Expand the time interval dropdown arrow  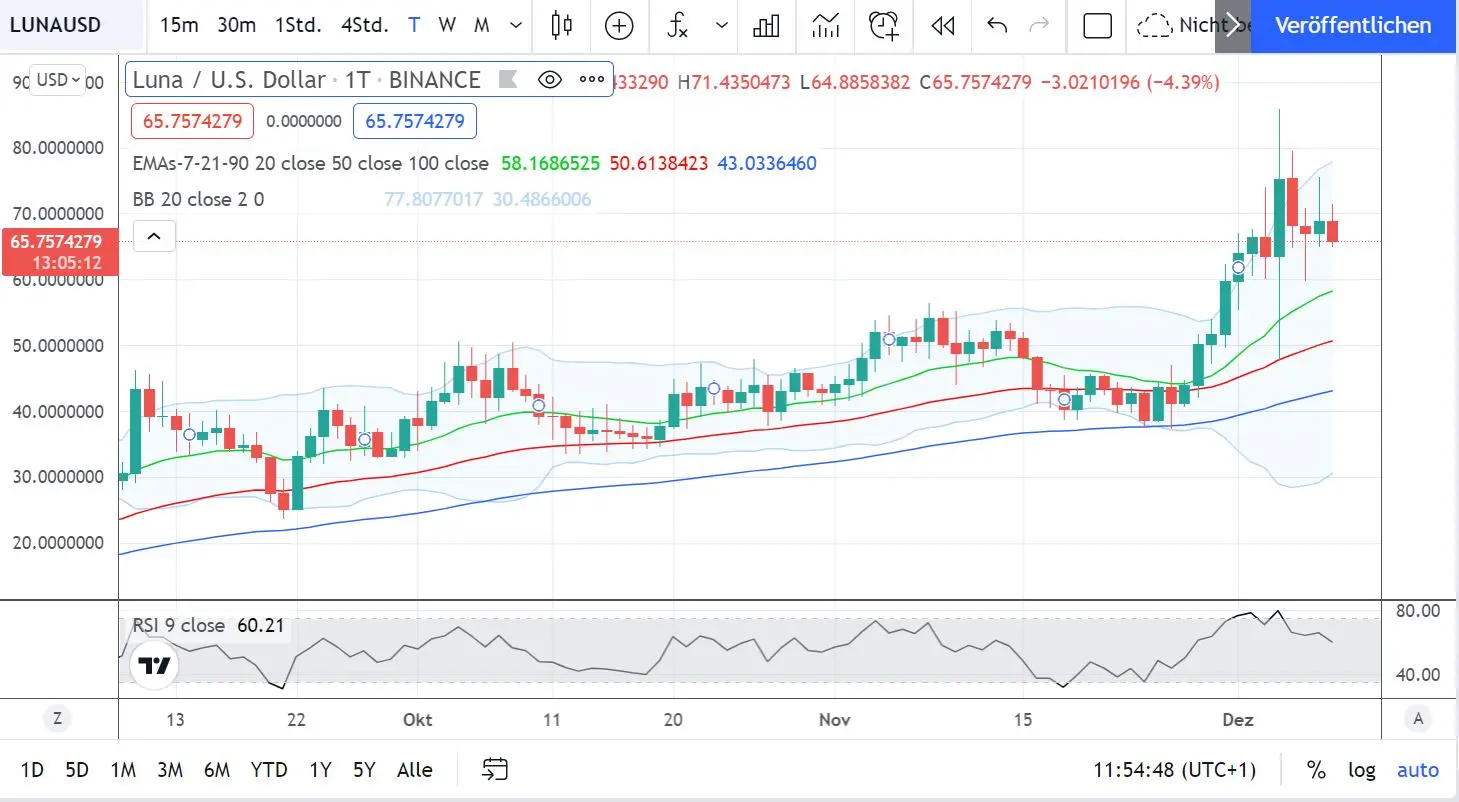(x=515, y=25)
